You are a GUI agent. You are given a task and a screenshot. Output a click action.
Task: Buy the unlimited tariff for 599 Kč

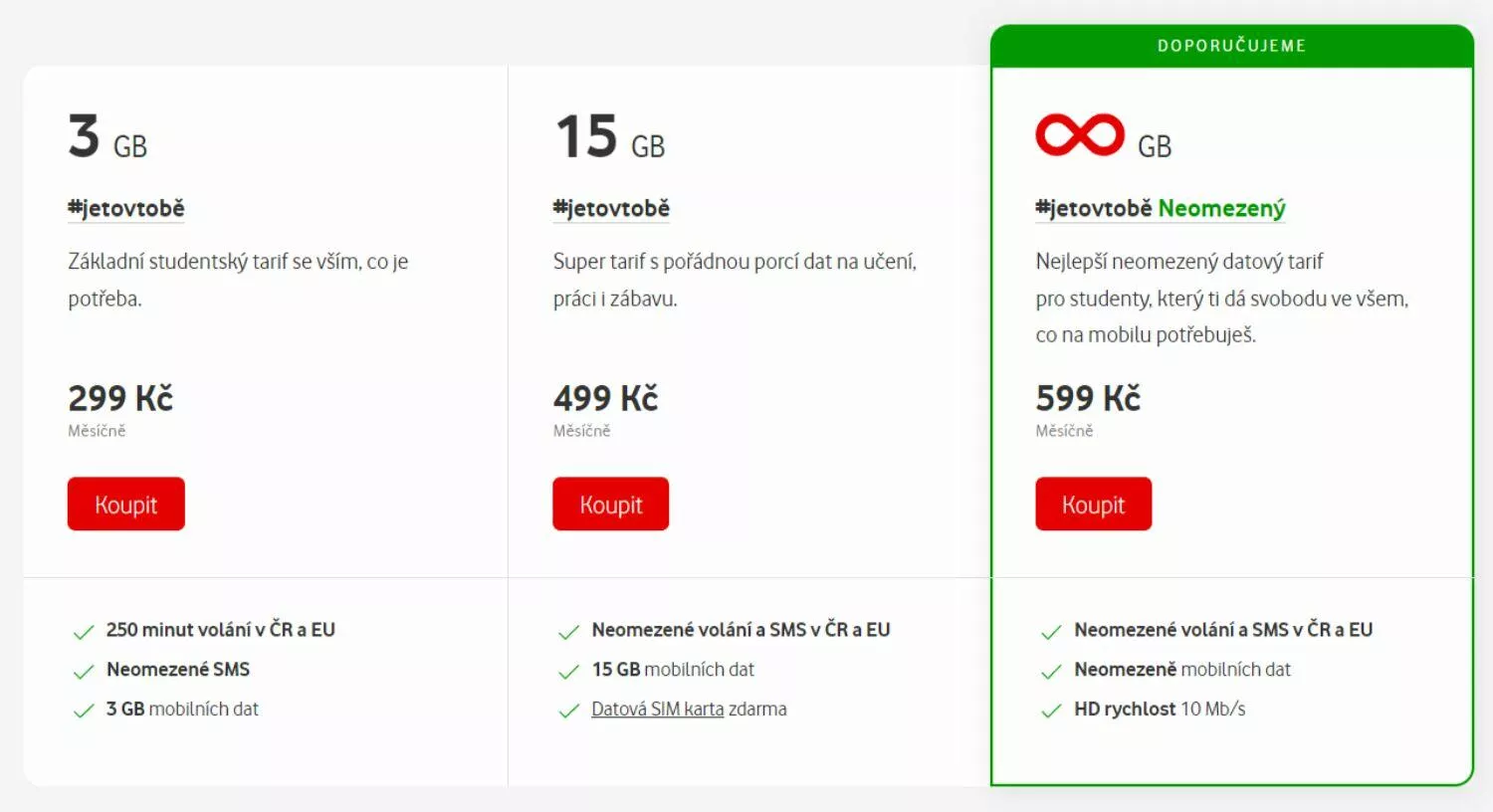(1094, 504)
